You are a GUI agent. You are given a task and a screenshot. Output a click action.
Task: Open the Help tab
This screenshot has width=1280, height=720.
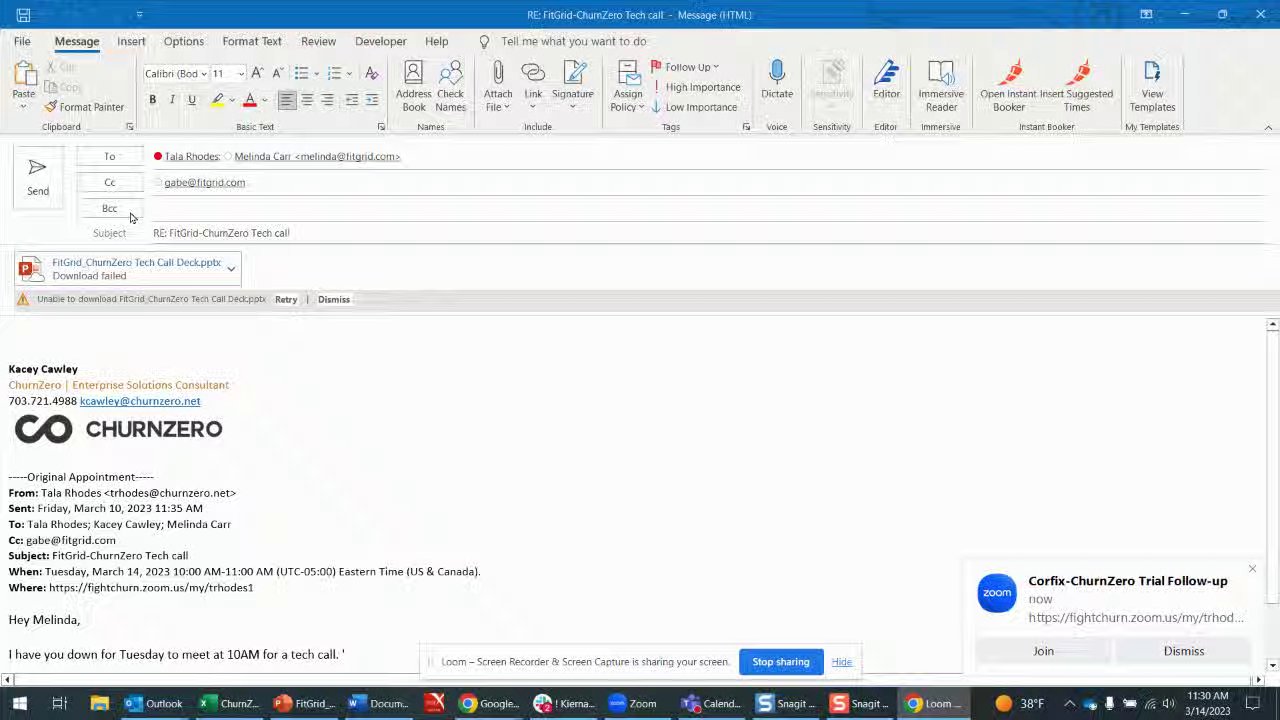click(436, 41)
